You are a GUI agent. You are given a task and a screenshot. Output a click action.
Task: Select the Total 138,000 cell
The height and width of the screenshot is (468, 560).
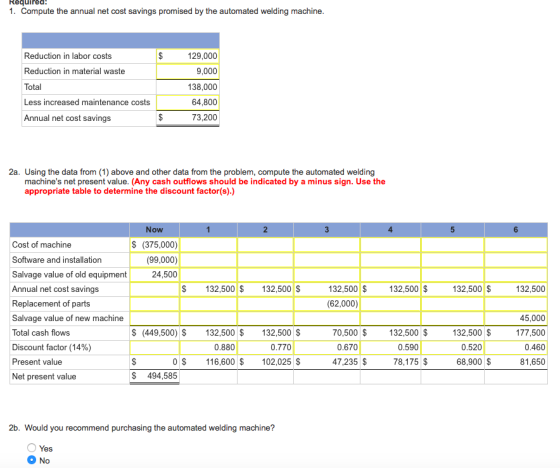[188, 87]
